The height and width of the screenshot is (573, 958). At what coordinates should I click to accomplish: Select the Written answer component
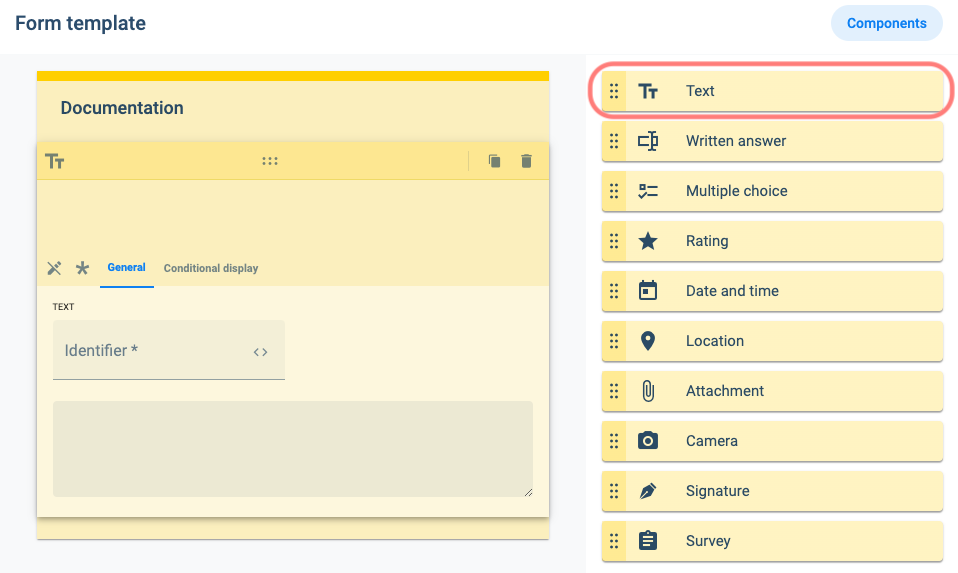tap(772, 141)
